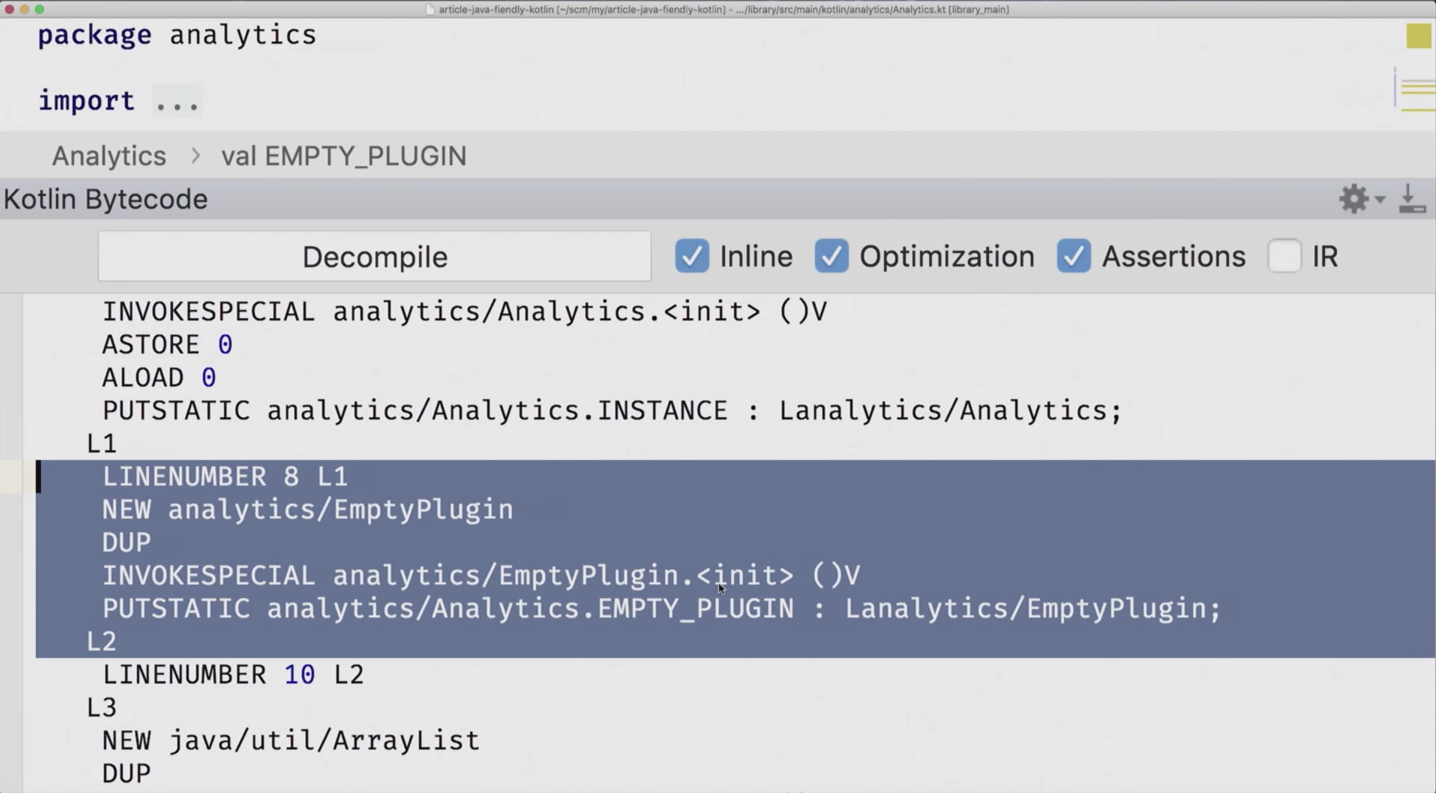The height and width of the screenshot is (793, 1436).
Task: Expand the folded import region
Action: coord(177,101)
